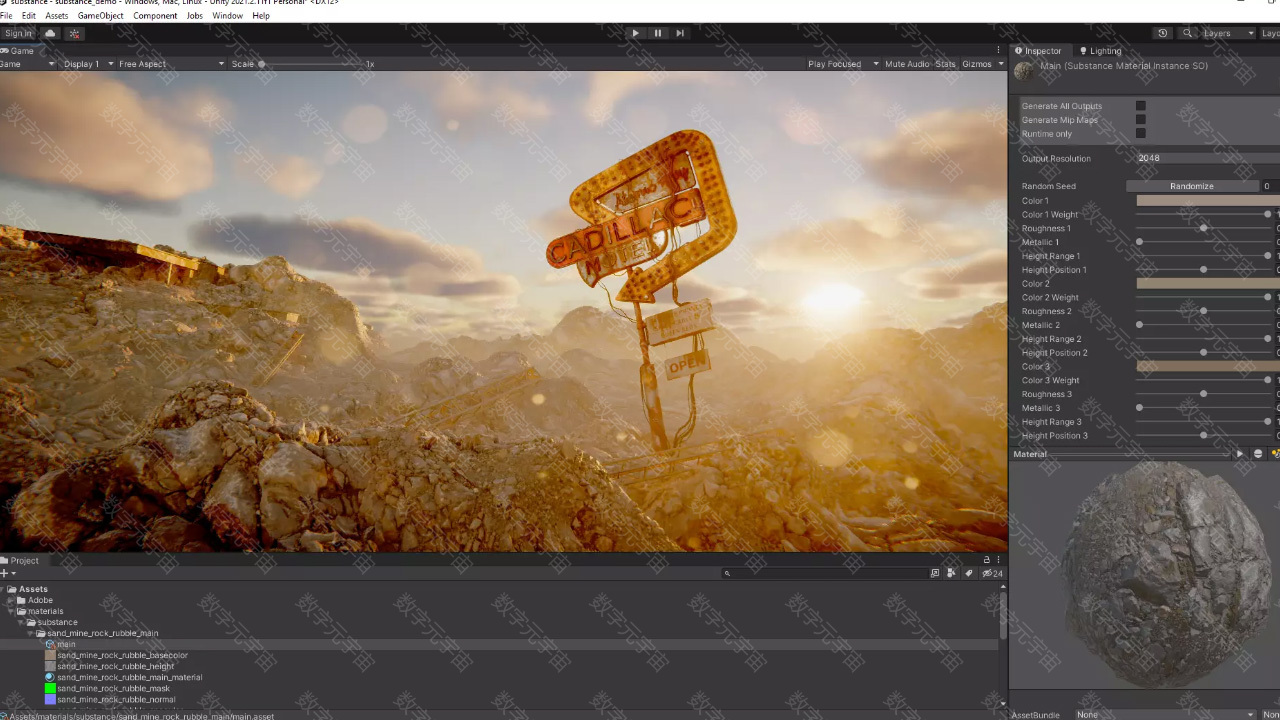Image resolution: width=1280 pixels, height=720 pixels.
Task: Pause the game with the pause button
Action: [x=657, y=33]
